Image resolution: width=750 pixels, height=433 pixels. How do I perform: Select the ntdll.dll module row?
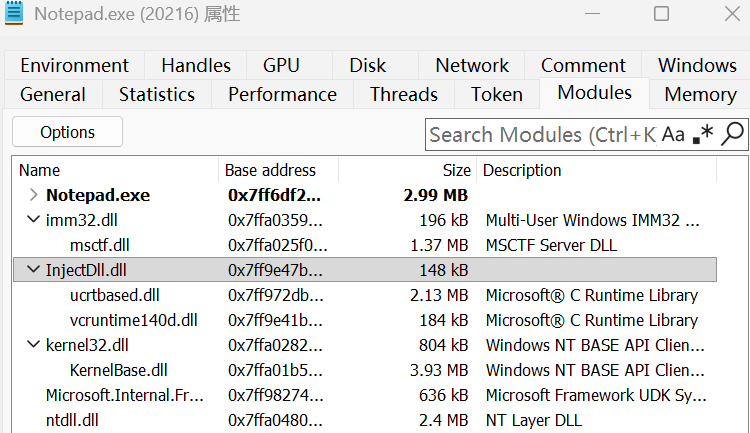pyautogui.click(x=72, y=420)
